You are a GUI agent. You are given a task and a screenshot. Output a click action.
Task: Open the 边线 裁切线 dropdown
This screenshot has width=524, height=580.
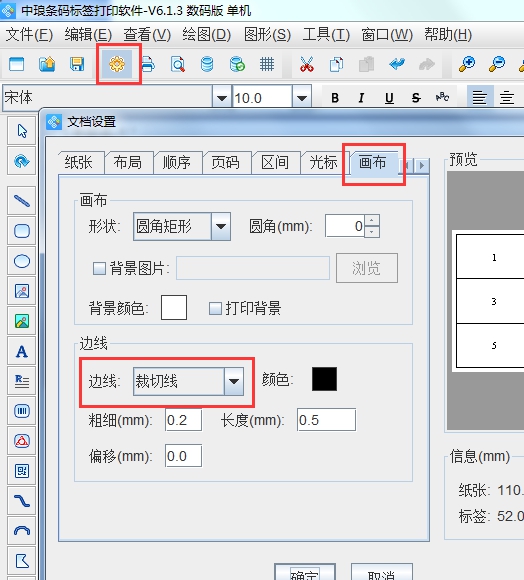[x=234, y=381]
